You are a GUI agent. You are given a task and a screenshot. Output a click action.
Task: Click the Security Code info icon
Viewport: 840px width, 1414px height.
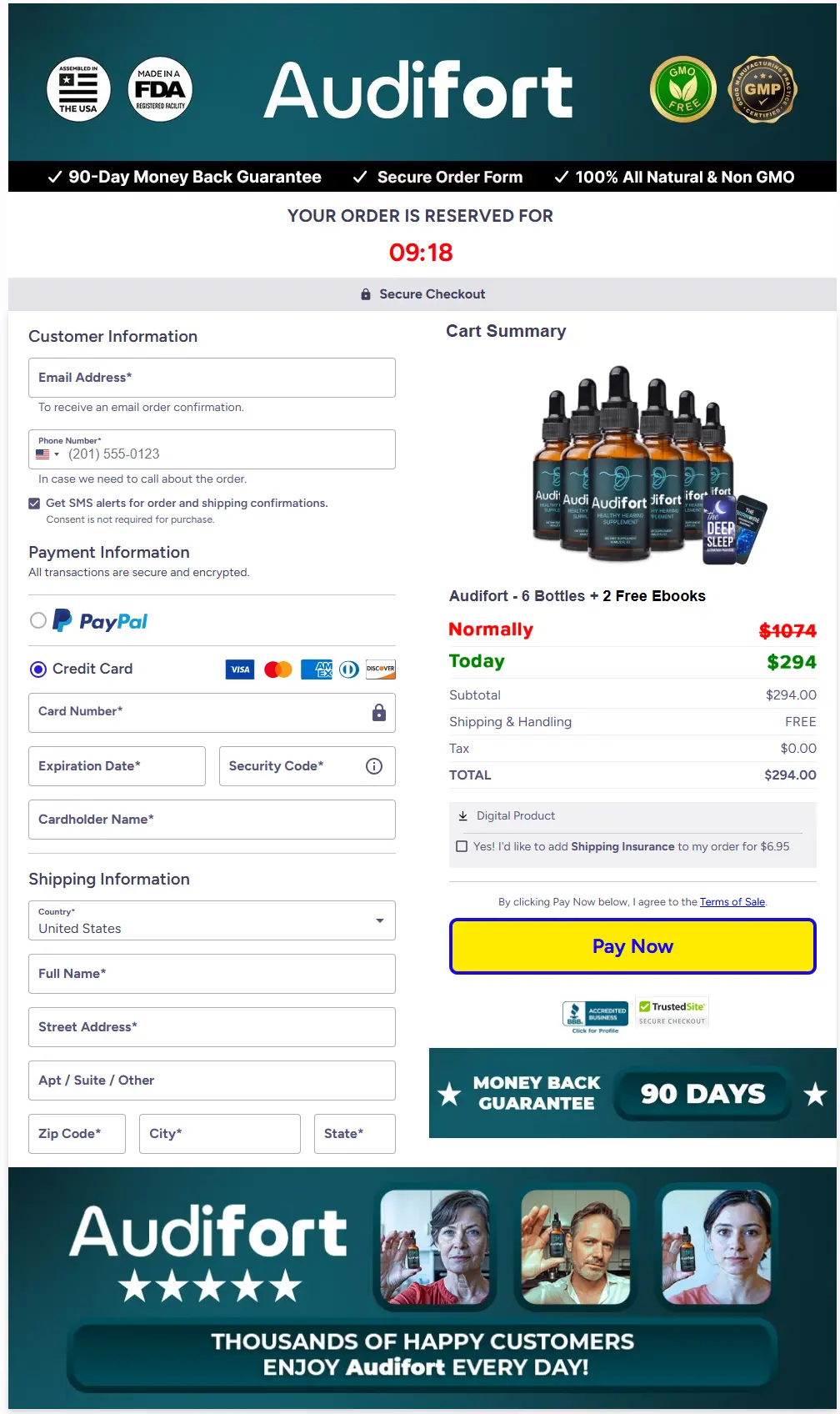click(x=374, y=766)
